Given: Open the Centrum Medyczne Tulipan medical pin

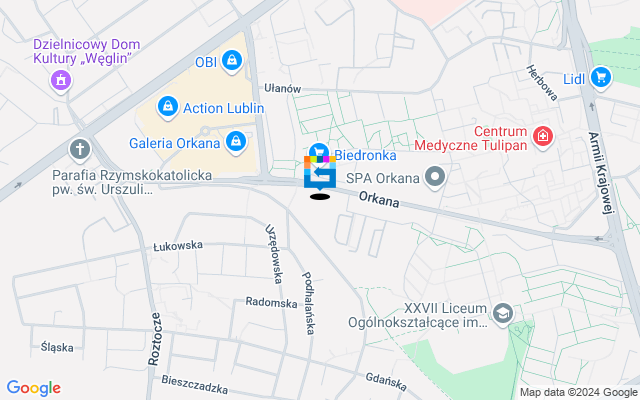Looking at the screenshot, I should click(543, 137).
